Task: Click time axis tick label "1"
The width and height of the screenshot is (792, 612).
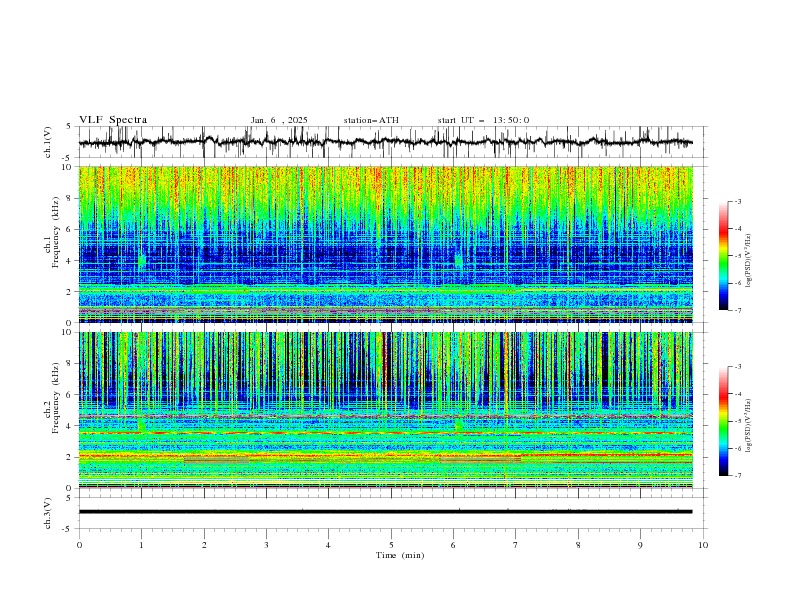Action: pos(141,545)
